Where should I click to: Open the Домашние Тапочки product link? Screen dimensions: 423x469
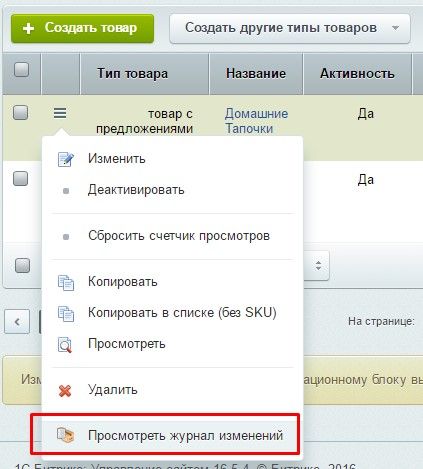(x=256, y=121)
